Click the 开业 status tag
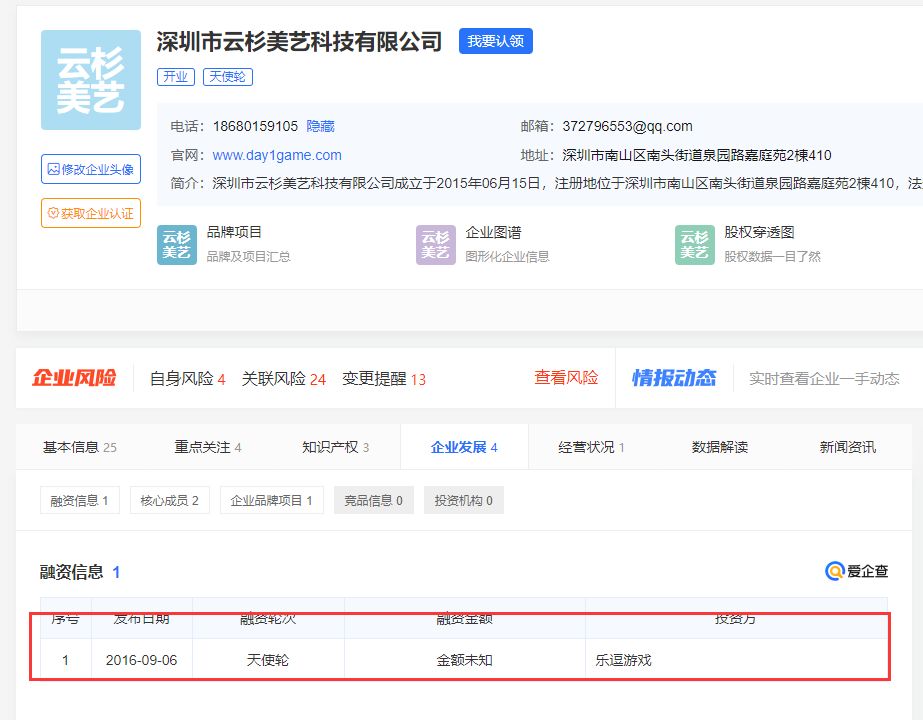 (x=175, y=77)
